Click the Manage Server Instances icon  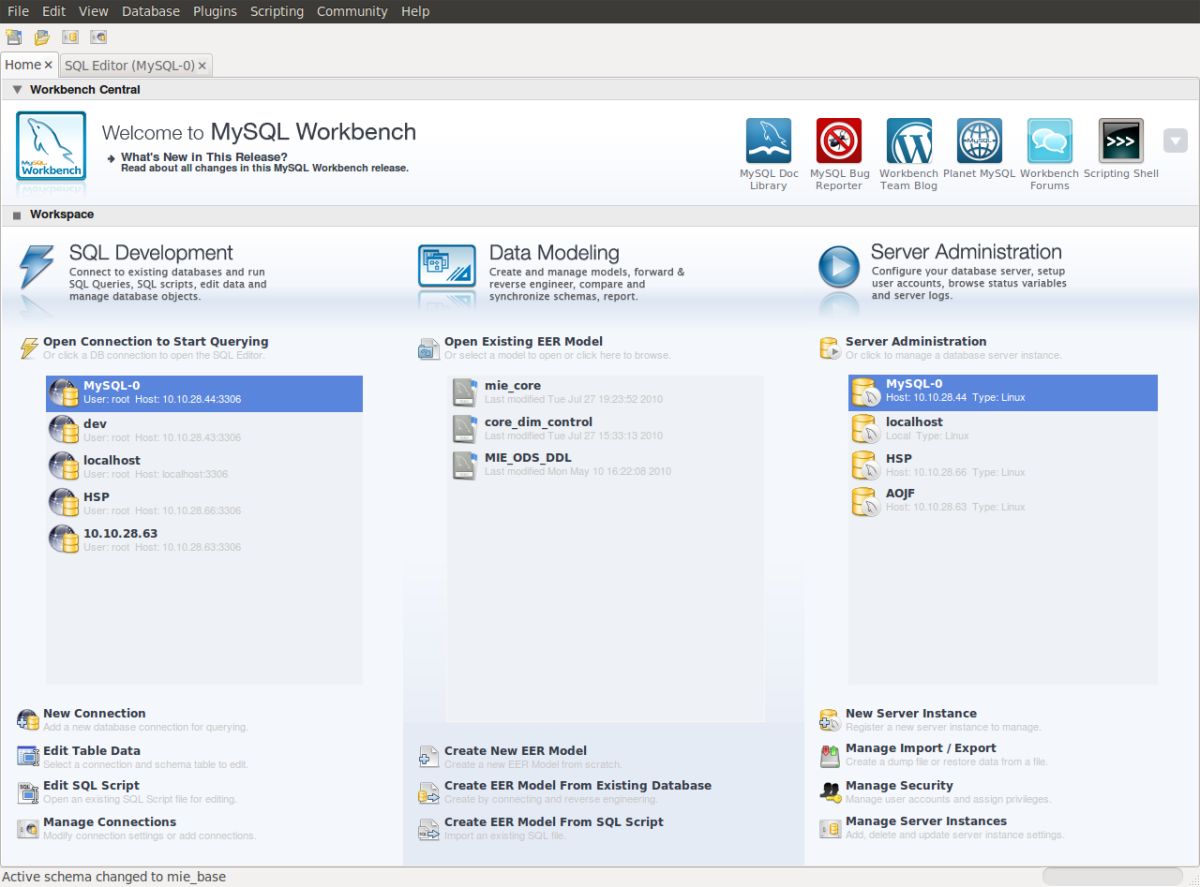(x=830, y=828)
